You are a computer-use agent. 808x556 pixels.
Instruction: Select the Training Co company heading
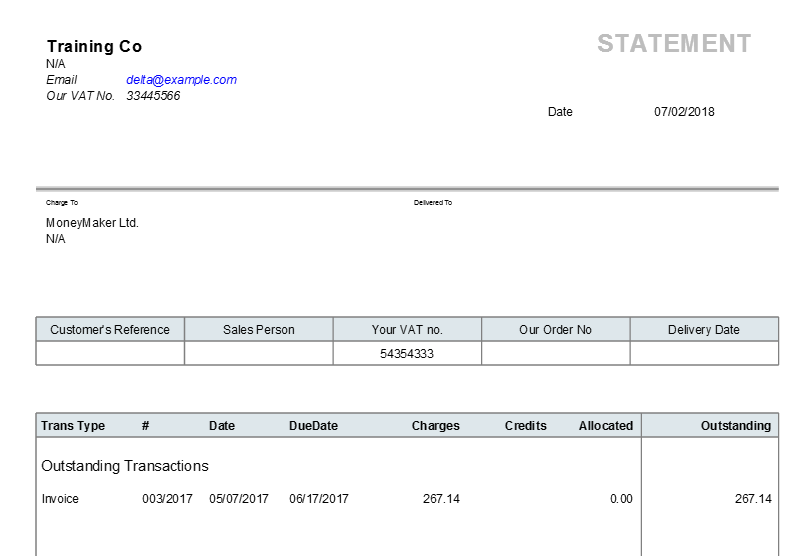click(94, 46)
